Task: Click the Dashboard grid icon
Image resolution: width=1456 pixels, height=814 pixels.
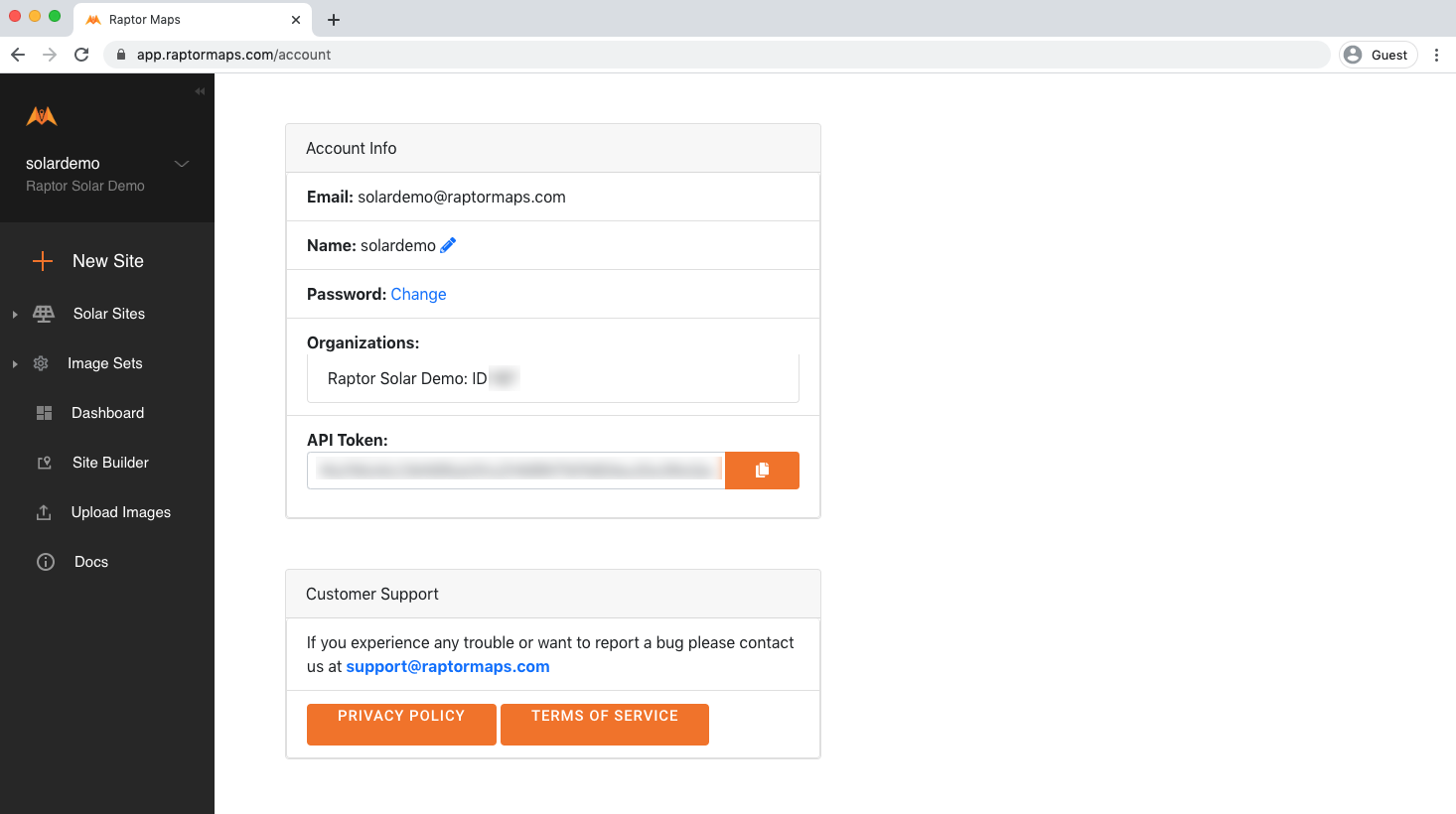Action: click(44, 413)
